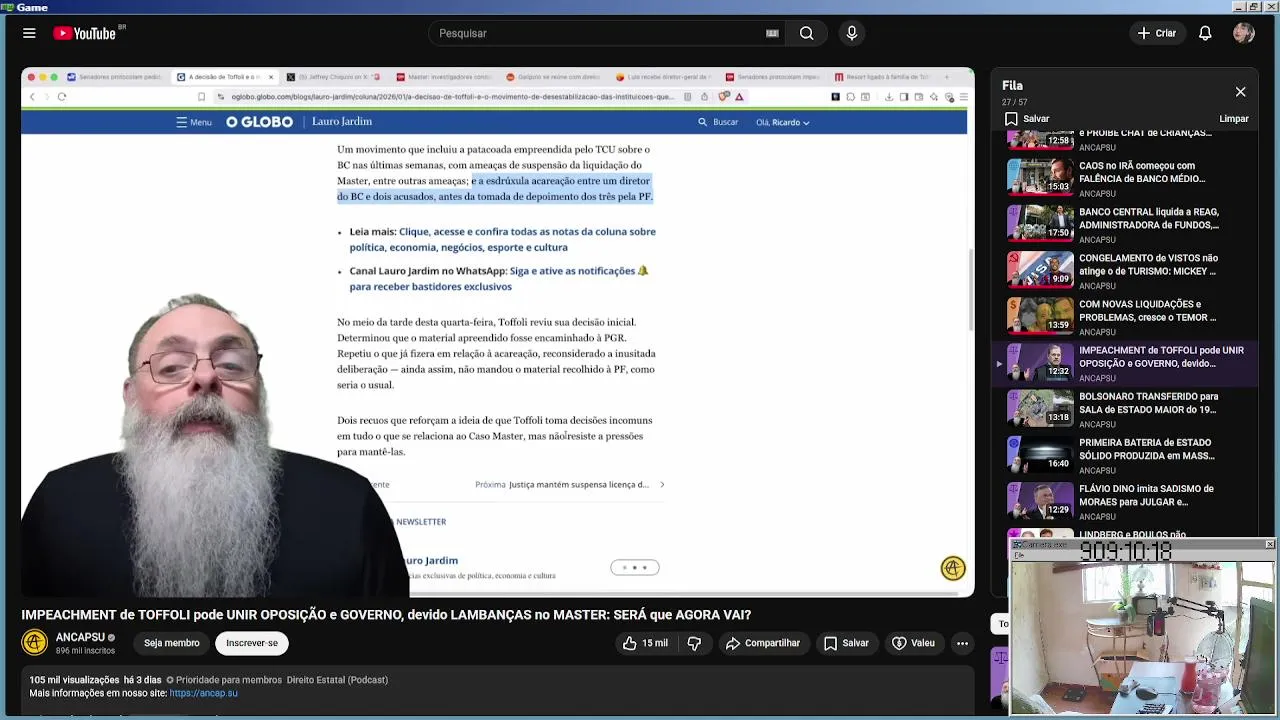Click the browser address bar in video
Screen dimensions: 1280x720
click(x=452, y=97)
